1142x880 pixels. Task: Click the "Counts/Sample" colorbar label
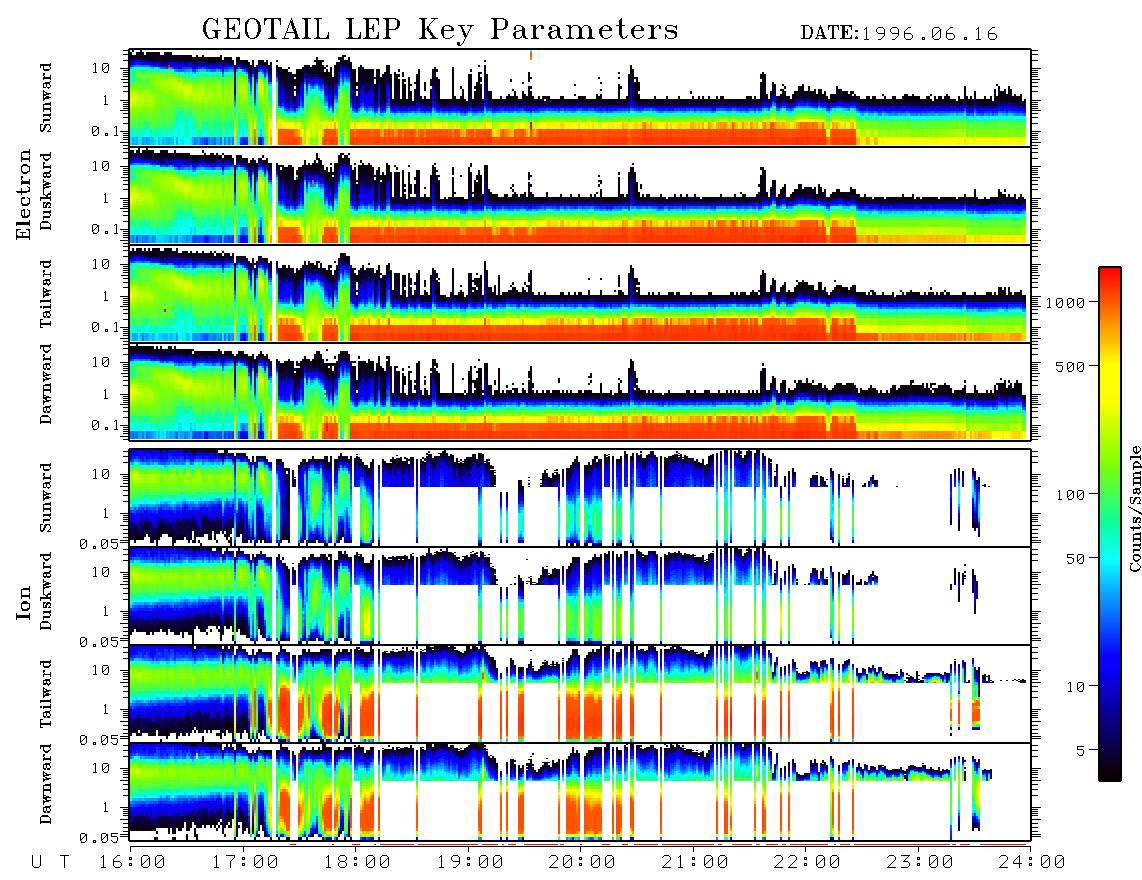click(x=1134, y=508)
